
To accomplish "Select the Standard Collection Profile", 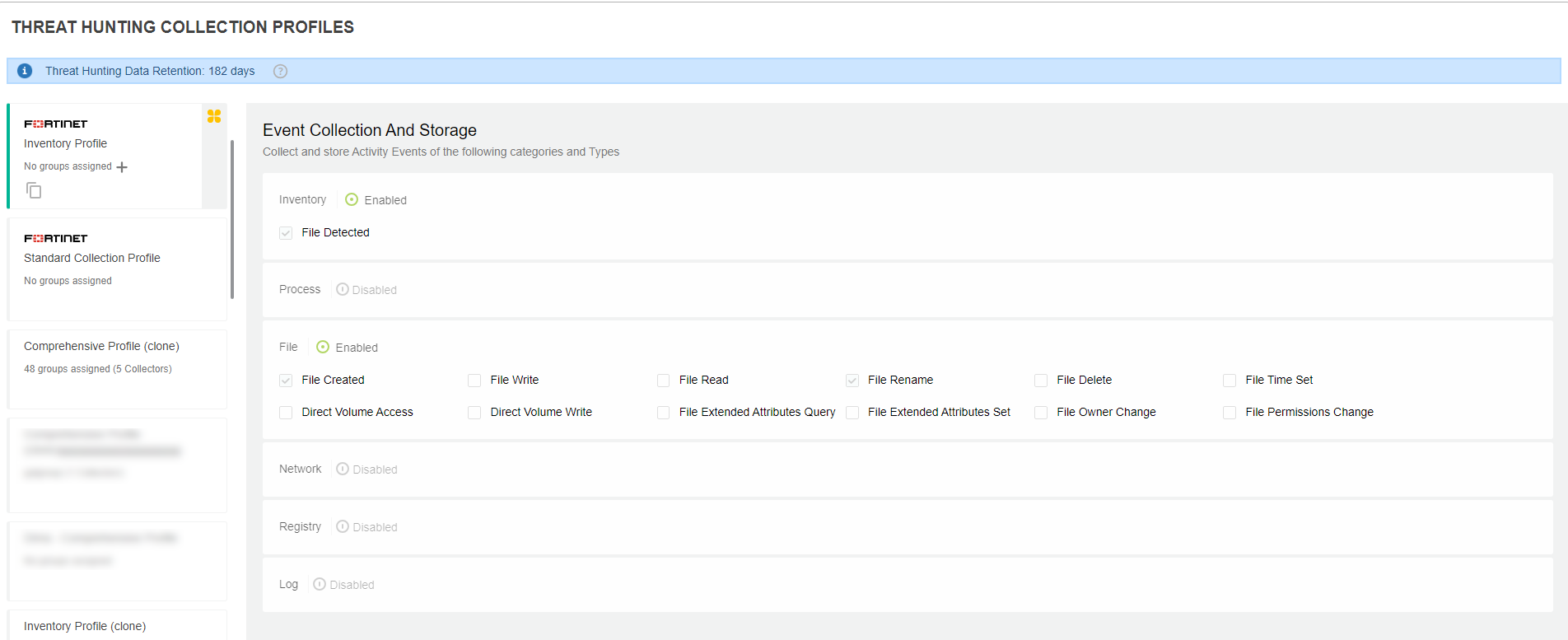I will pos(92,258).
